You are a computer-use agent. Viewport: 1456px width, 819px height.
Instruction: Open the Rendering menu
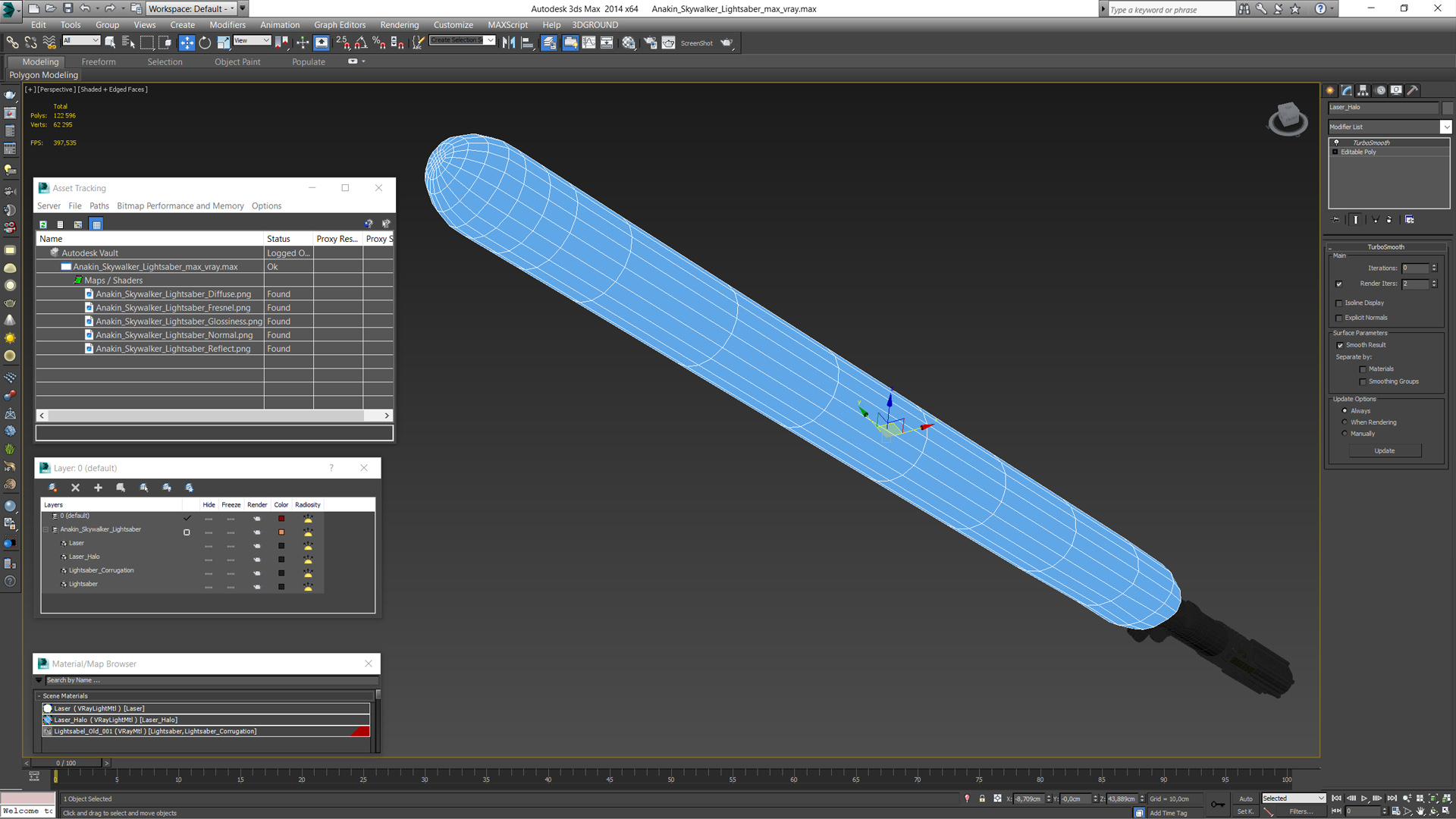tap(399, 25)
